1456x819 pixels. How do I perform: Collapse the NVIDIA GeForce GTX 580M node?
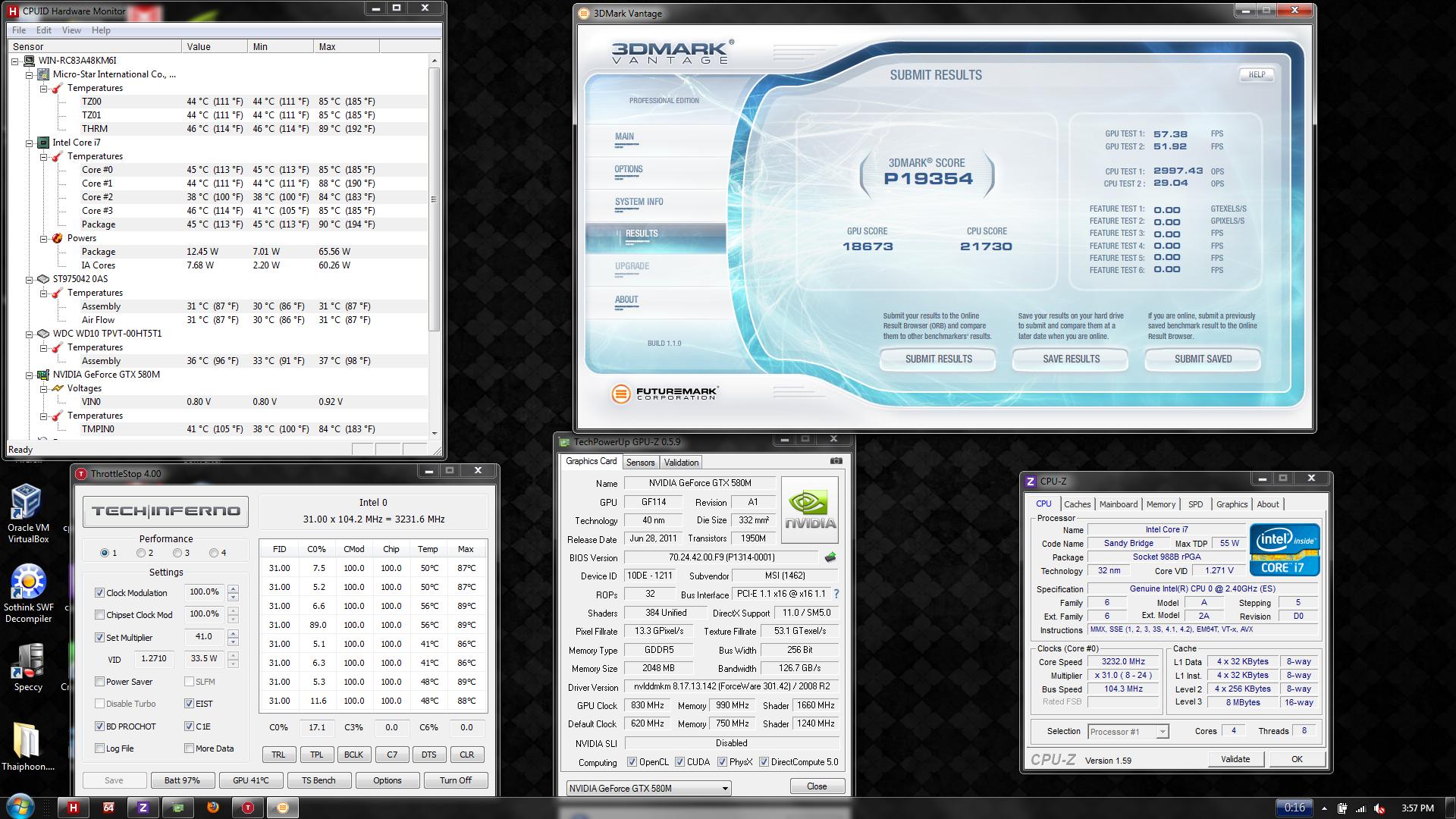[x=29, y=375]
